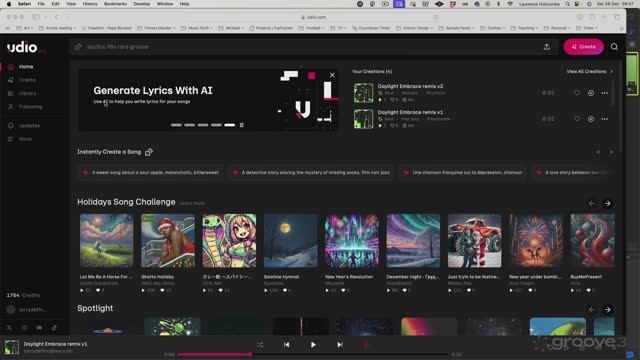Open New Year's Revolution song cover
This screenshot has height=360, width=640.
(x=352, y=240)
